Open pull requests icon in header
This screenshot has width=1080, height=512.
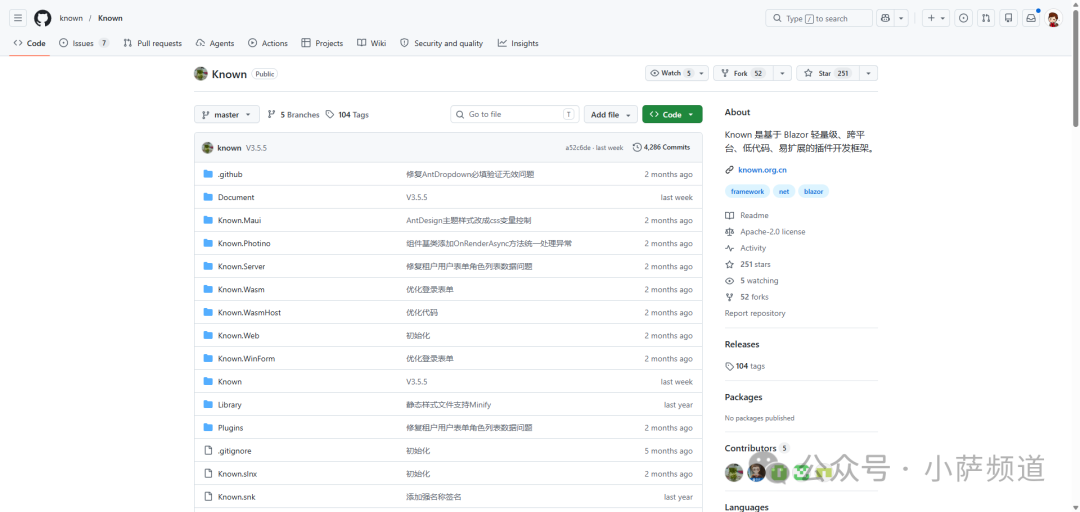[x=986, y=18]
